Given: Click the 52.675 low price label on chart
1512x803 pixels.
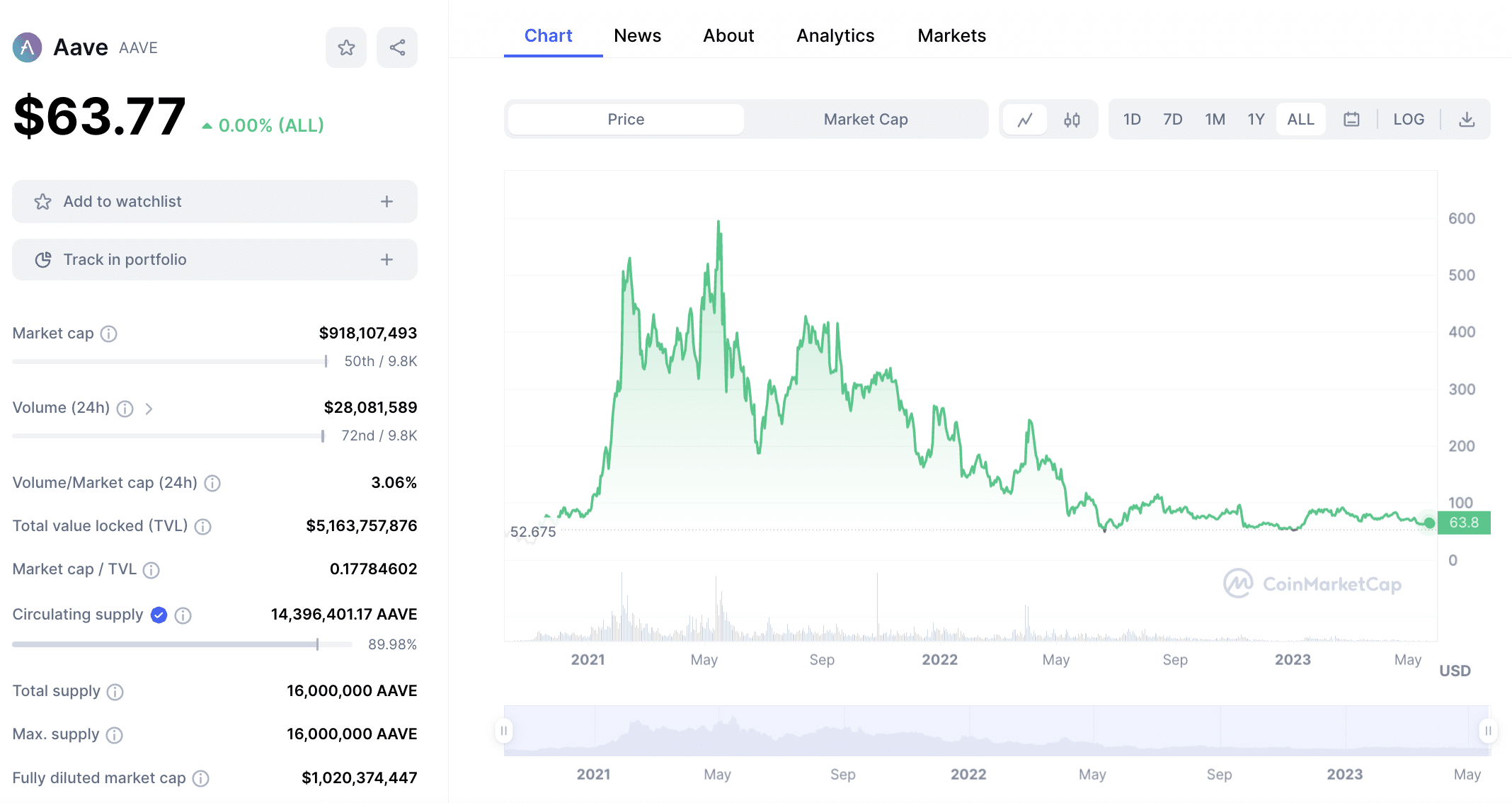Looking at the screenshot, I should (533, 532).
